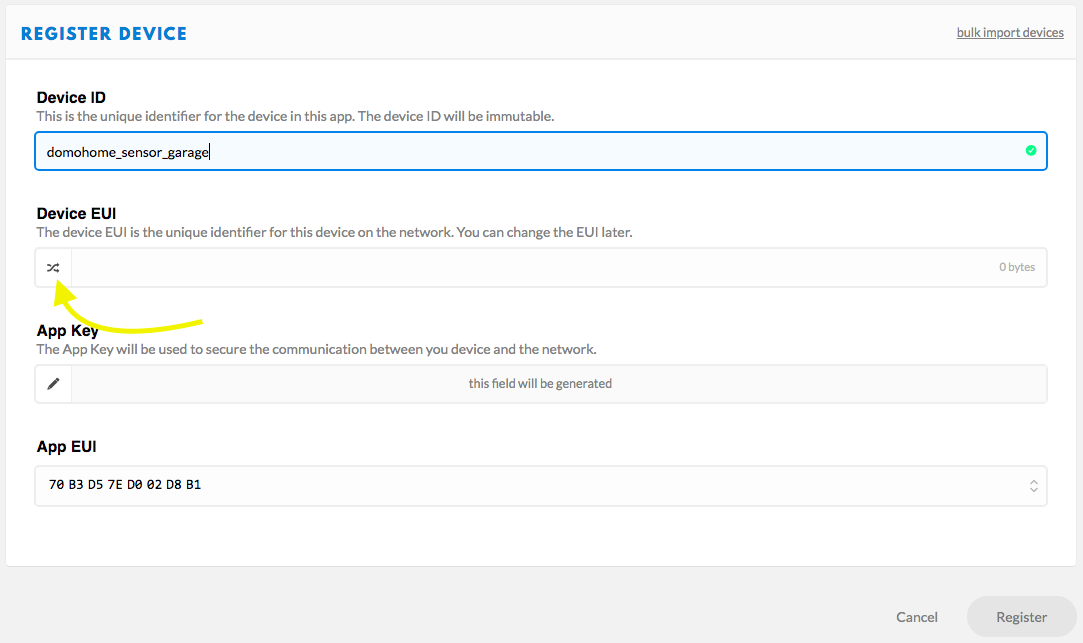Click the Device EUI label
Image resolution: width=1083 pixels, height=643 pixels.
pos(77,214)
